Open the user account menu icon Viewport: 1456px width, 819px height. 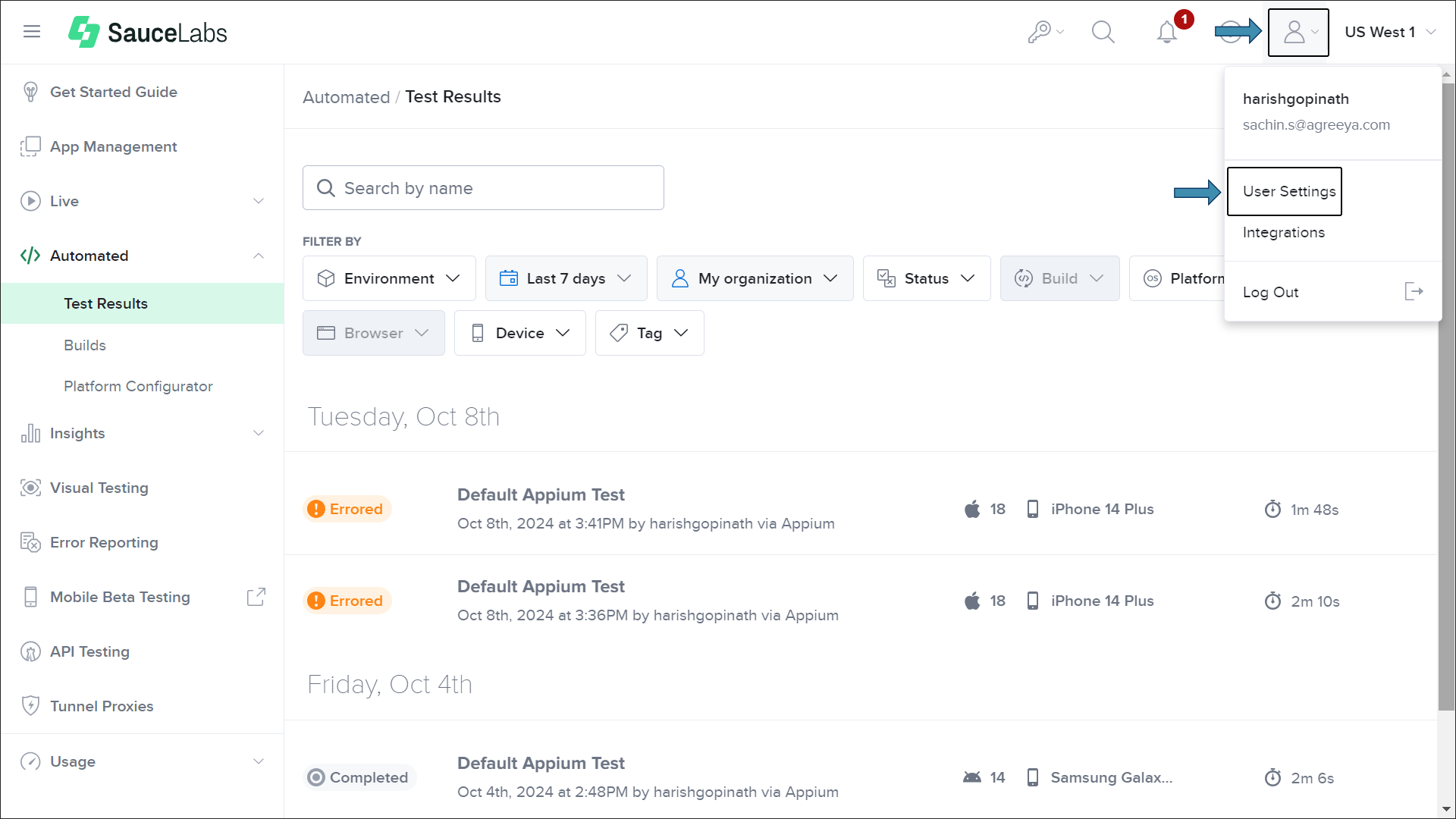[x=1298, y=32]
